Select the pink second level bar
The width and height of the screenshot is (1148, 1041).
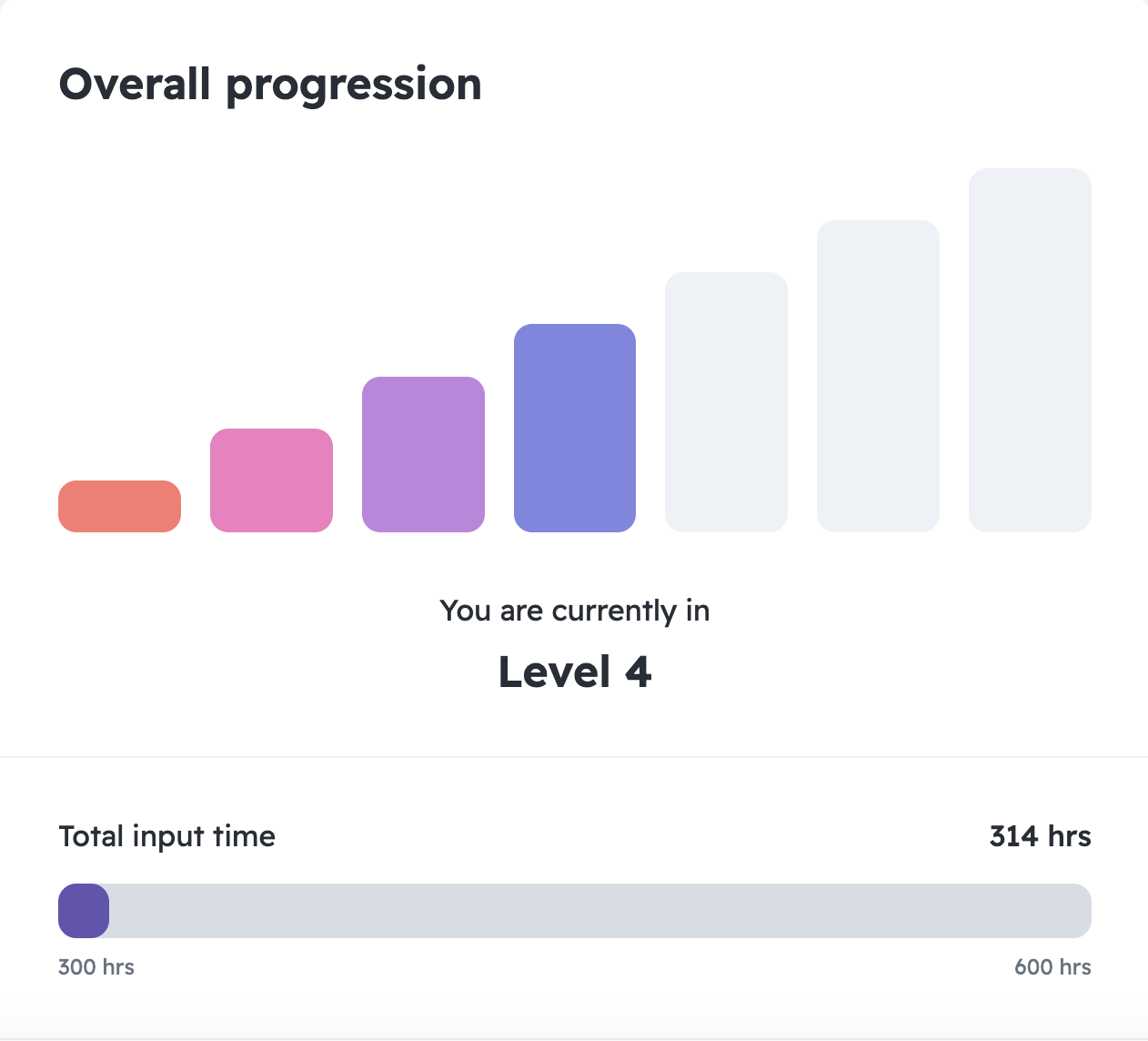(271, 480)
